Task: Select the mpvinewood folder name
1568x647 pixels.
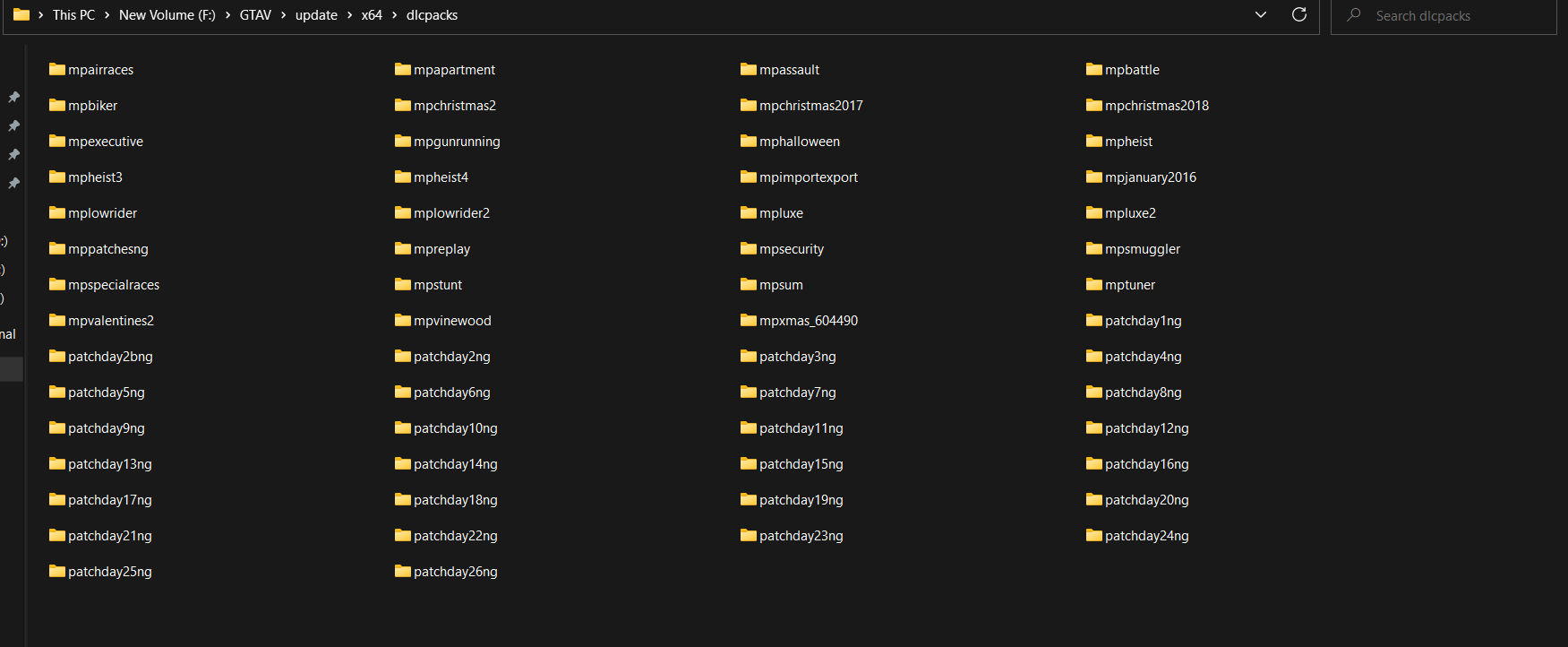Action: [452, 321]
